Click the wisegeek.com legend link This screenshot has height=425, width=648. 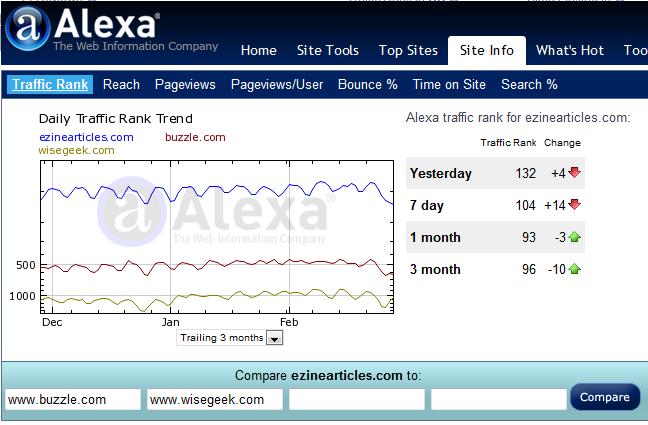pyautogui.click(x=76, y=150)
